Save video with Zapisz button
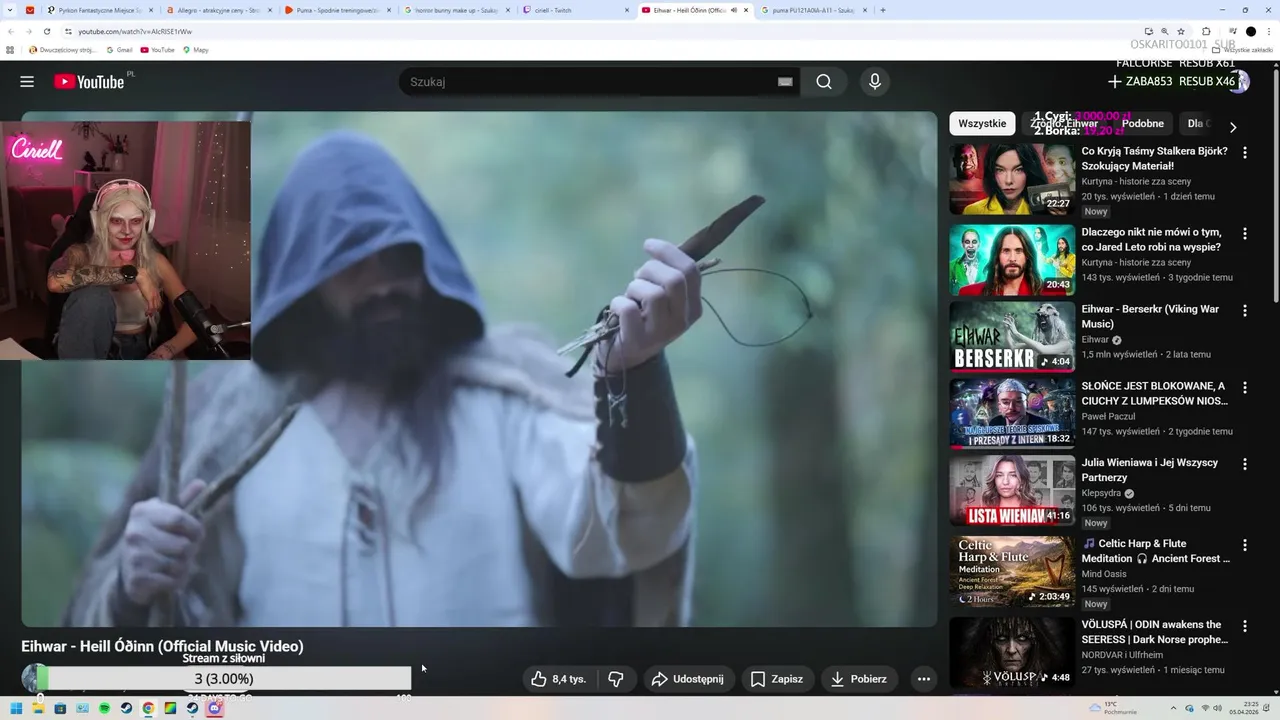This screenshot has width=1280, height=720. click(x=777, y=679)
